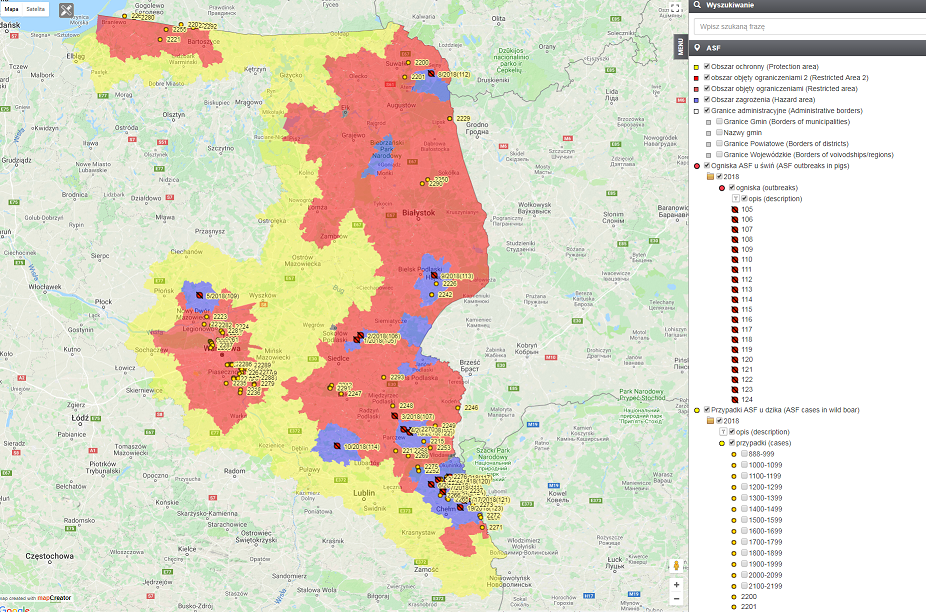This screenshot has width=926, height=612.
Task: Switch to Satelita map view
Action: click(34, 8)
